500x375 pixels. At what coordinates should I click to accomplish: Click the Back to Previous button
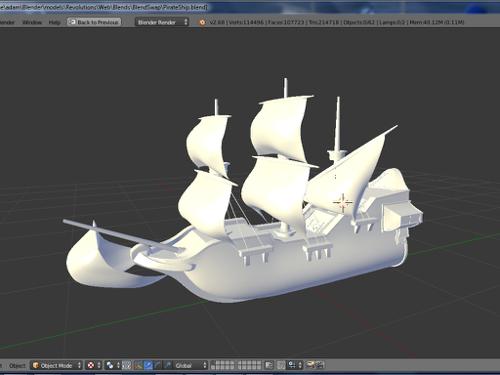(x=94, y=22)
